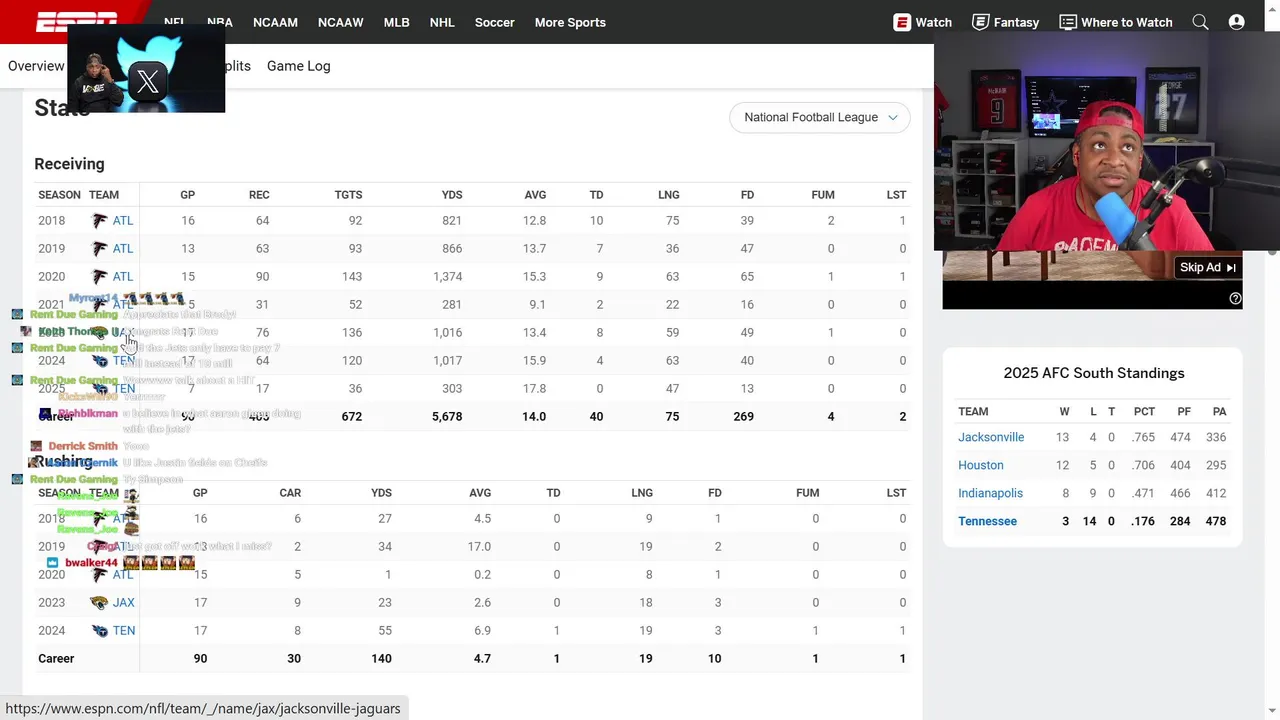Open the Where to Watch link
The width and height of the screenshot is (1280, 720).
1116,22
